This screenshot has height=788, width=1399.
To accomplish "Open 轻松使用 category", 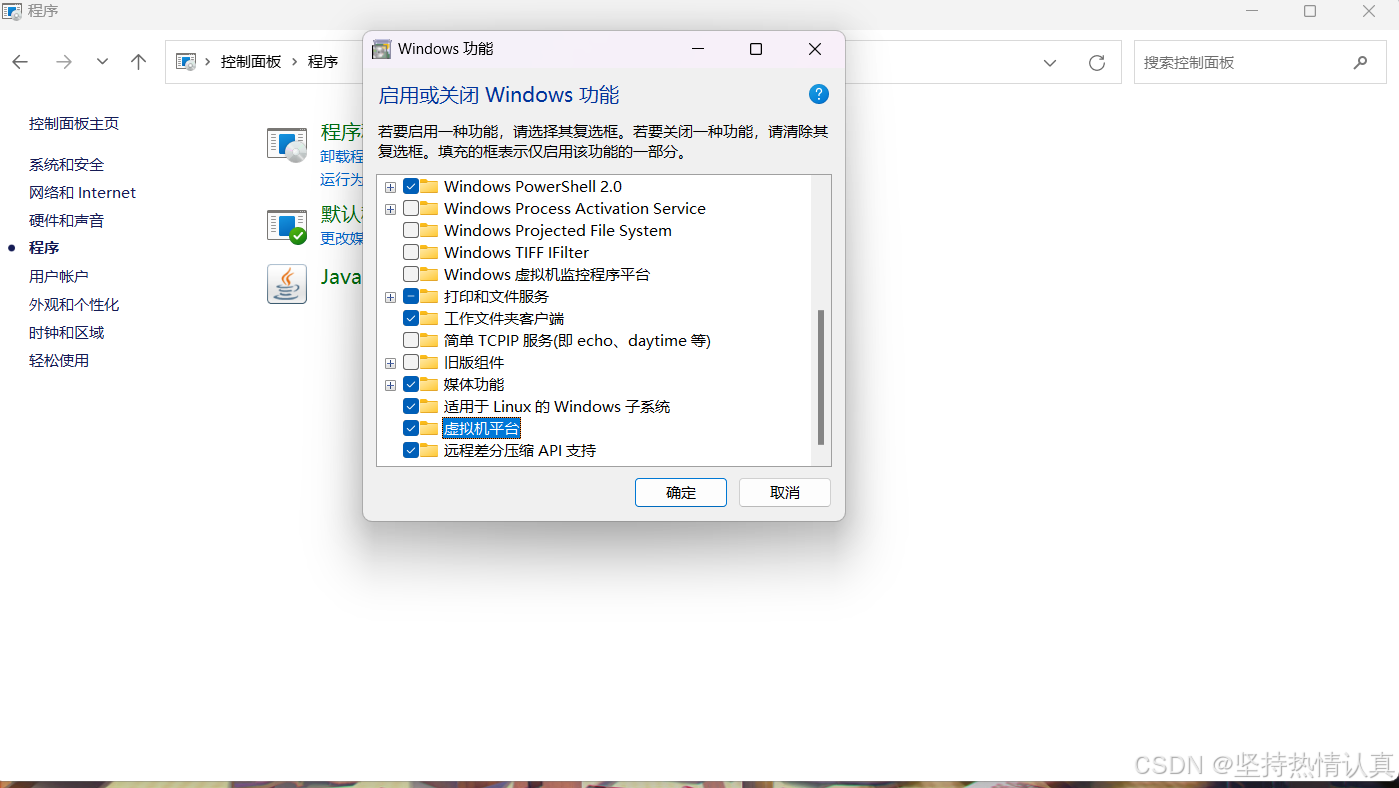I will (59, 360).
